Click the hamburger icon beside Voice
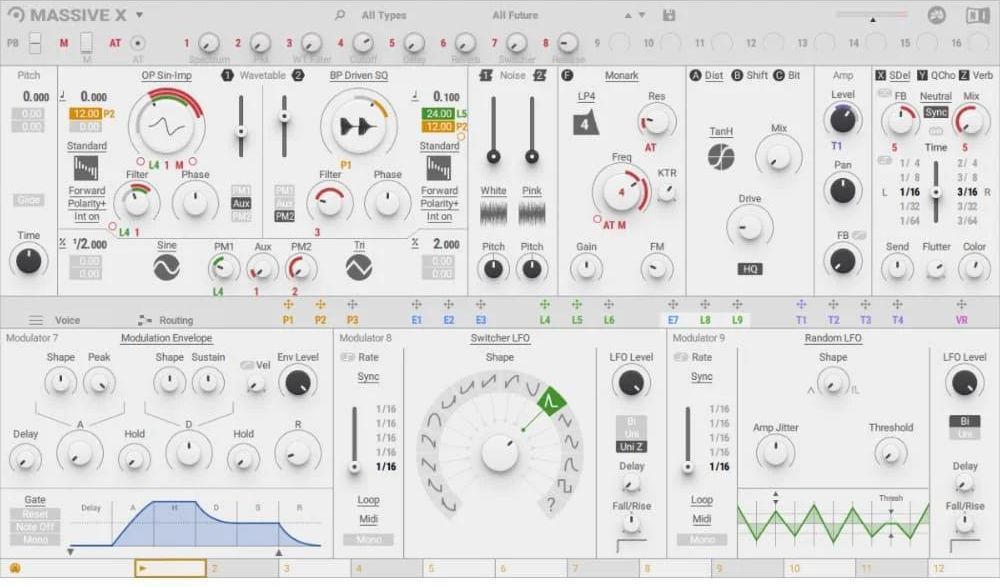Viewport: 1000px width, 587px height. click(x=36, y=320)
